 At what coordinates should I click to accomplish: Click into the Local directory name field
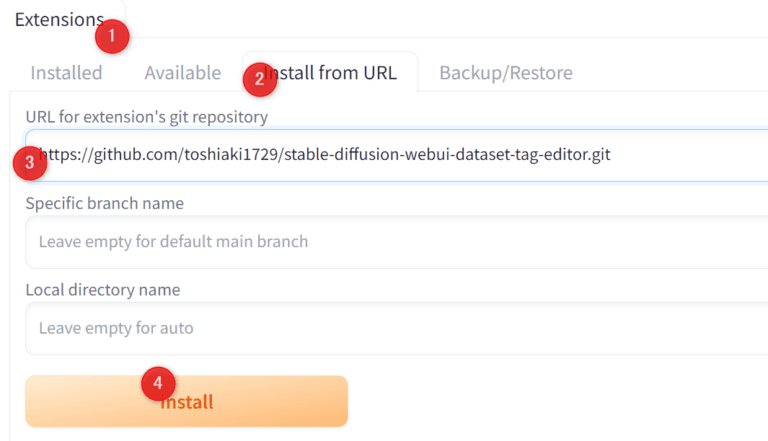pos(400,328)
